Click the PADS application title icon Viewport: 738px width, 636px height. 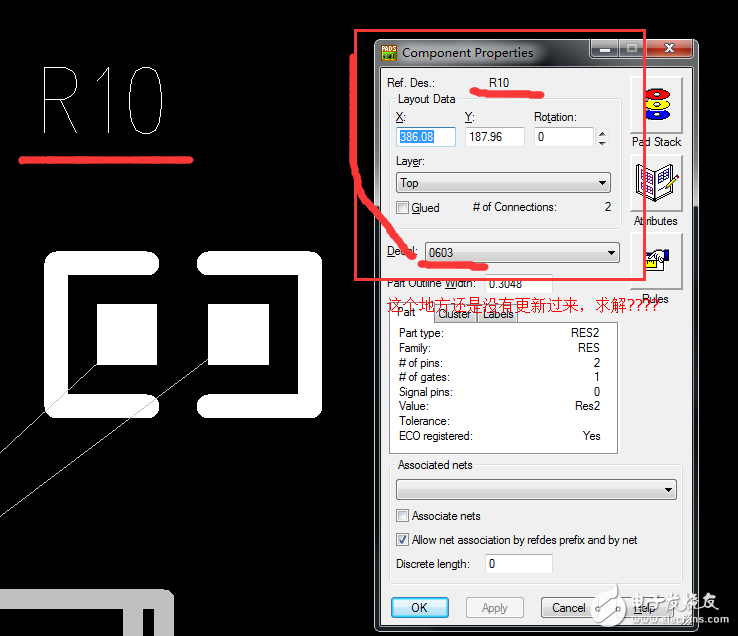click(389, 53)
